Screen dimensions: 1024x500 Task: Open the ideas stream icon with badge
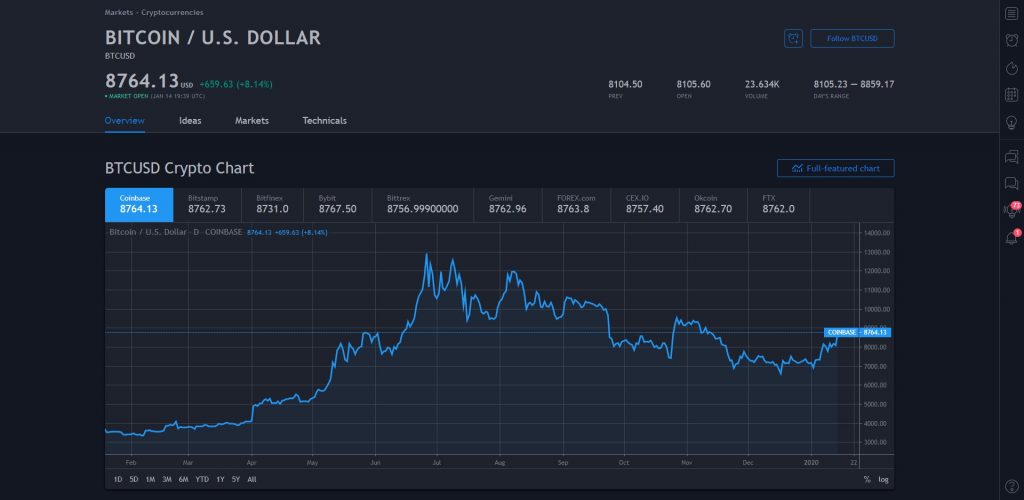(1011, 210)
